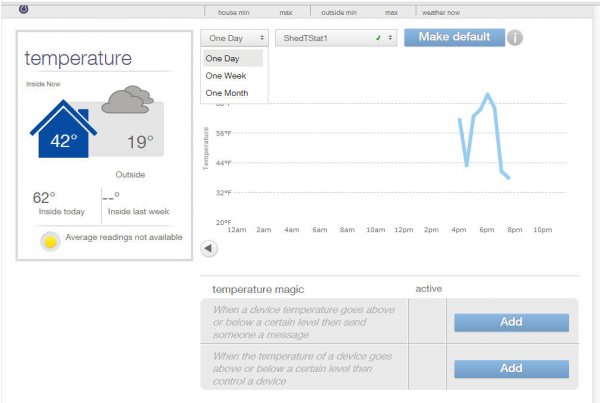Click the 12am label on the chart axis
Viewport: 600px width, 403px height.
coord(236,230)
